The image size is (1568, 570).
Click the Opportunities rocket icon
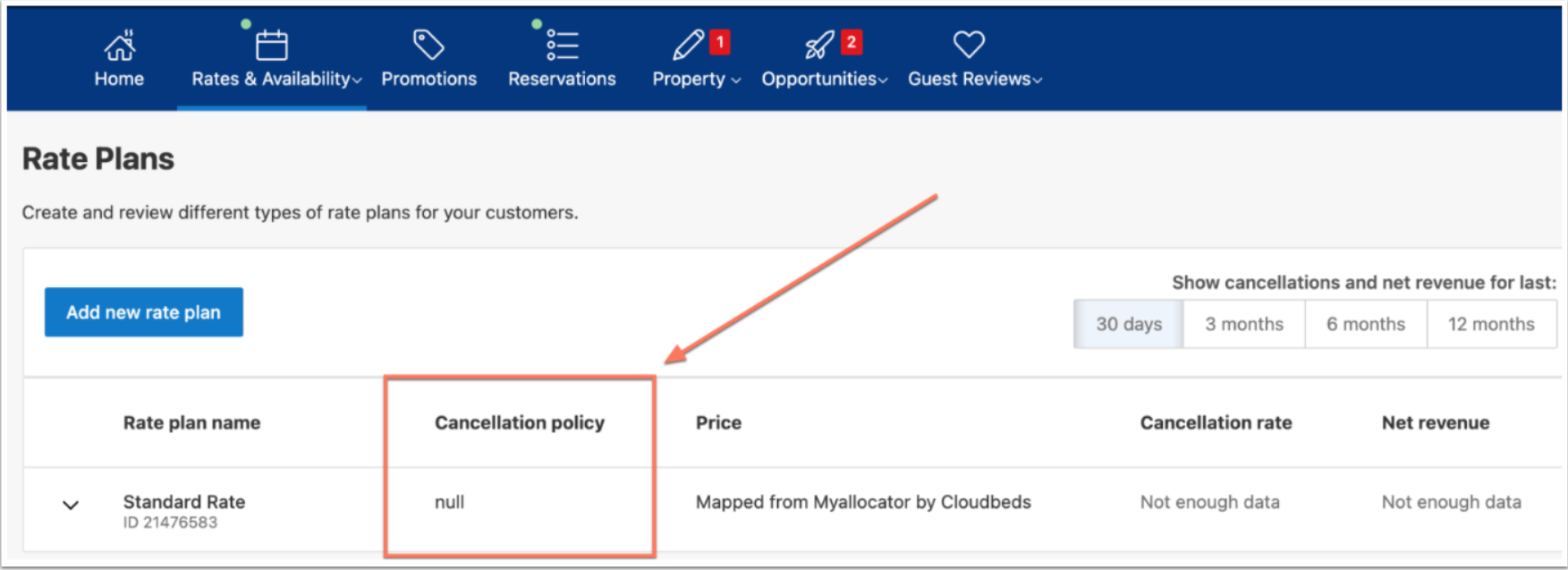(818, 44)
